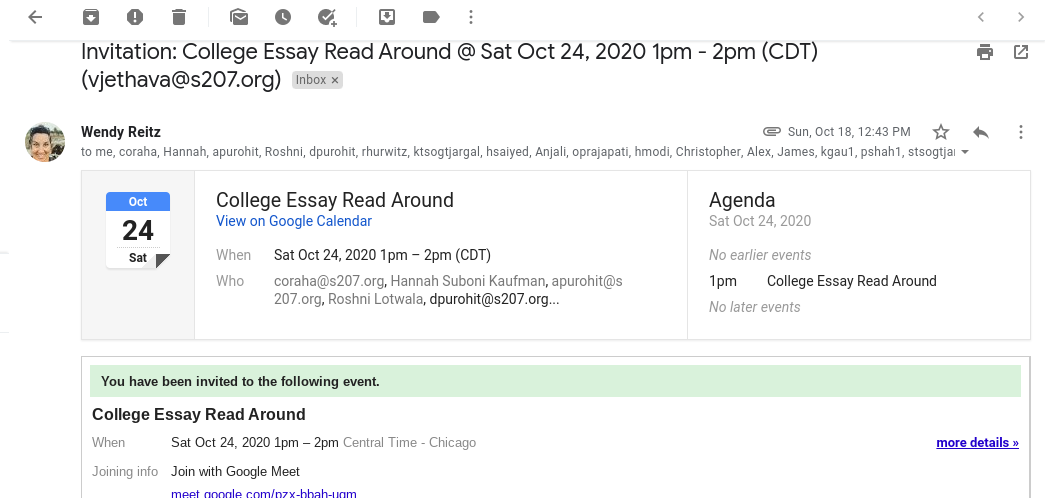Add this email to Tasks
1045x498 pixels.
(x=327, y=17)
